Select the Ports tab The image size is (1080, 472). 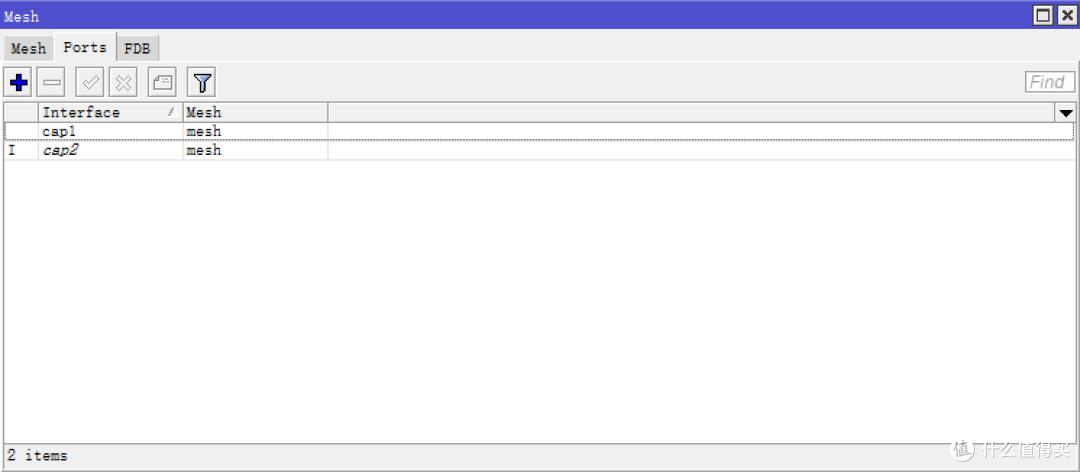click(85, 47)
